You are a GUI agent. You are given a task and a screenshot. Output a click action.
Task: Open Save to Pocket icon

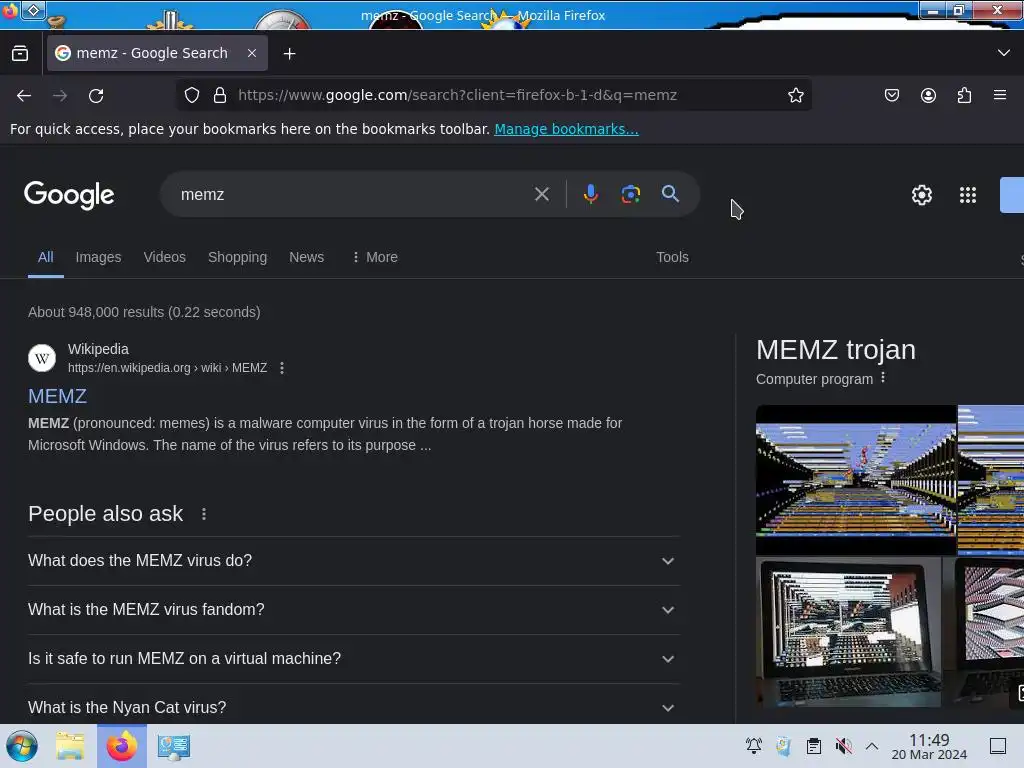[891, 95]
